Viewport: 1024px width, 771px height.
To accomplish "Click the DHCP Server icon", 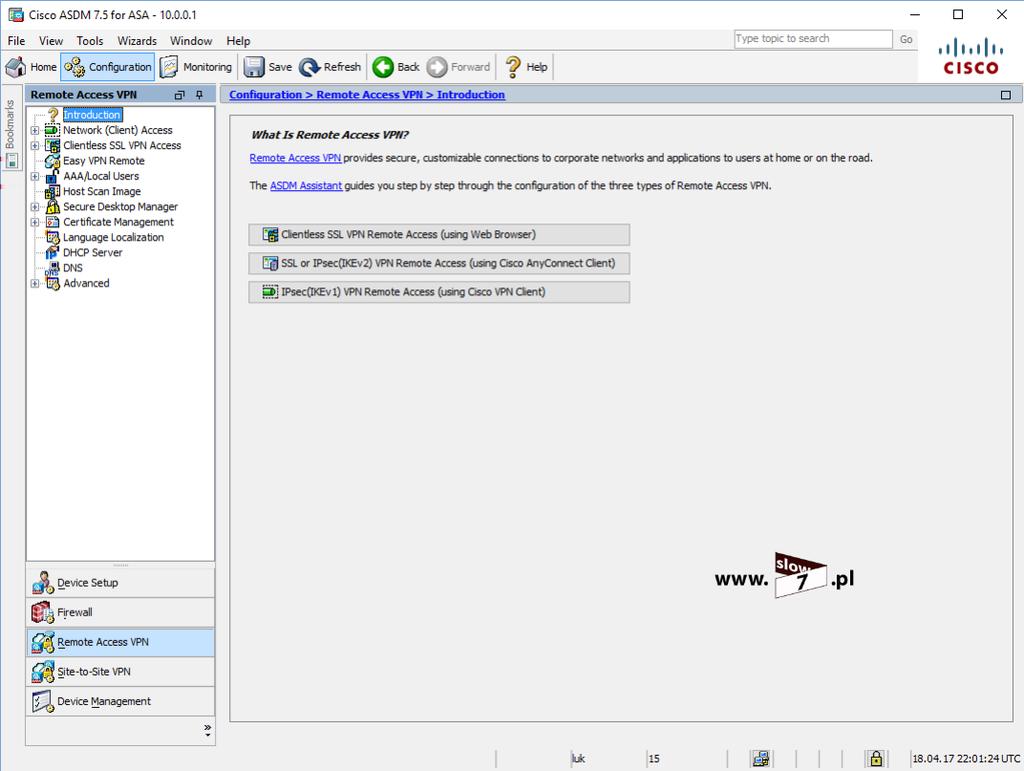I will coord(52,253).
